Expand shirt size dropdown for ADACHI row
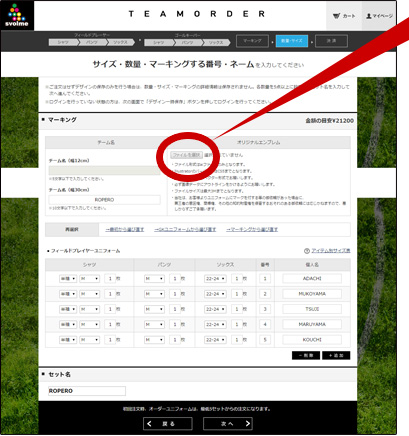 (89, 279)
